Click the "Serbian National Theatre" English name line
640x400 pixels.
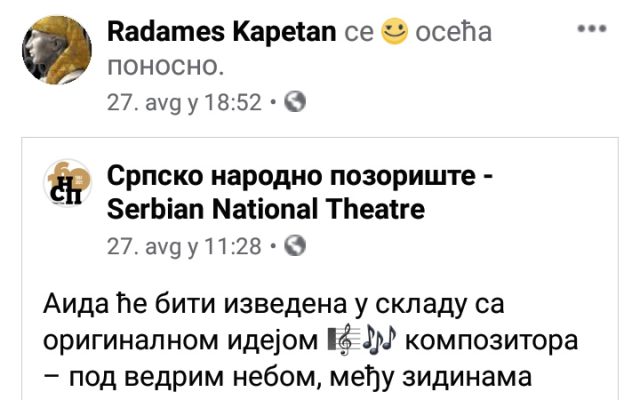(x=266, y=209)
